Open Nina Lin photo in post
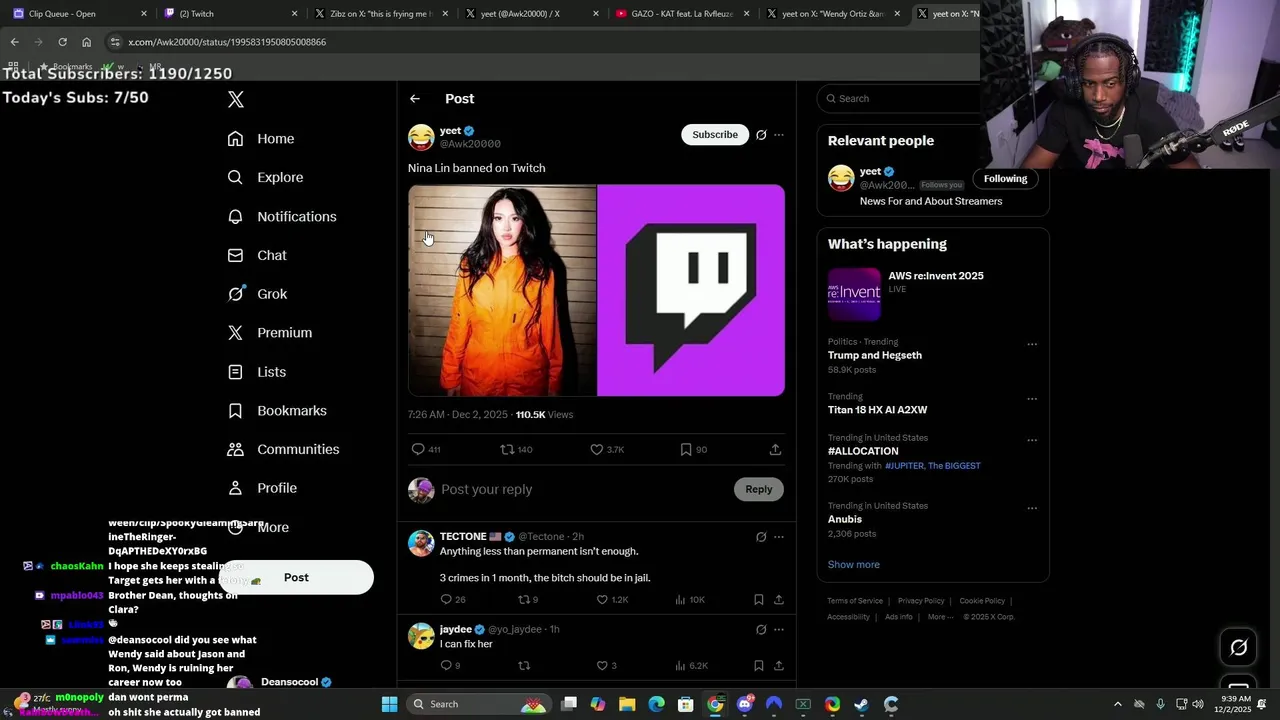Screen dimensions: 1280x720 tap(502, 291)
